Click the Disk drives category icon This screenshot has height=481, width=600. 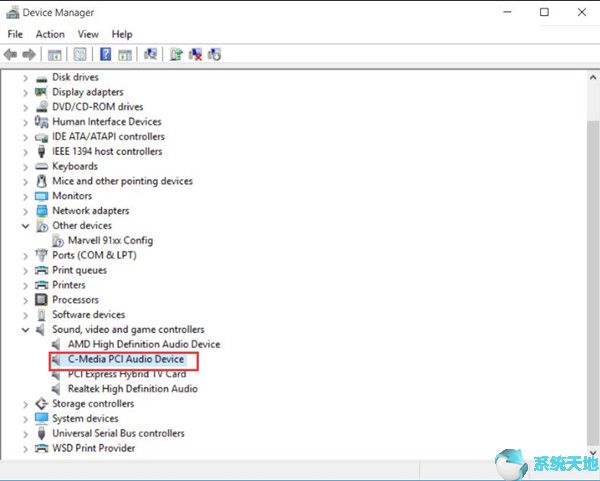41,78
